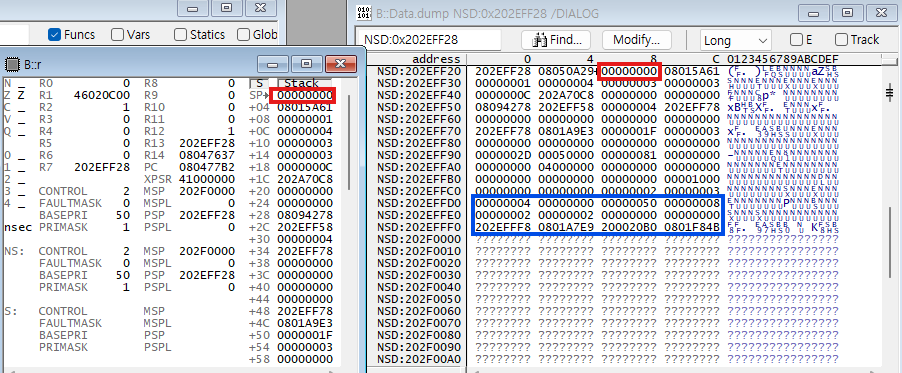The height and width of the screenshot is (373, 902).
Task: Click the N flag in register window
Action: tap(7, 83)
